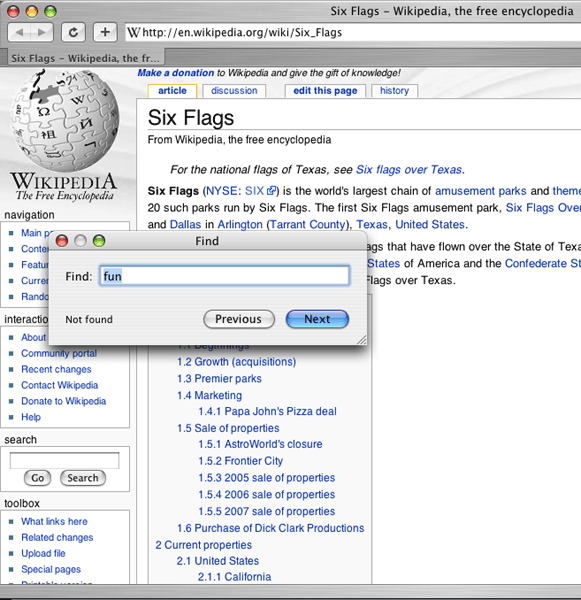Viewport: 581px width, 600px height.
Task: Go forward with the browser forward arrow
Action: click(x=42, y=33)
